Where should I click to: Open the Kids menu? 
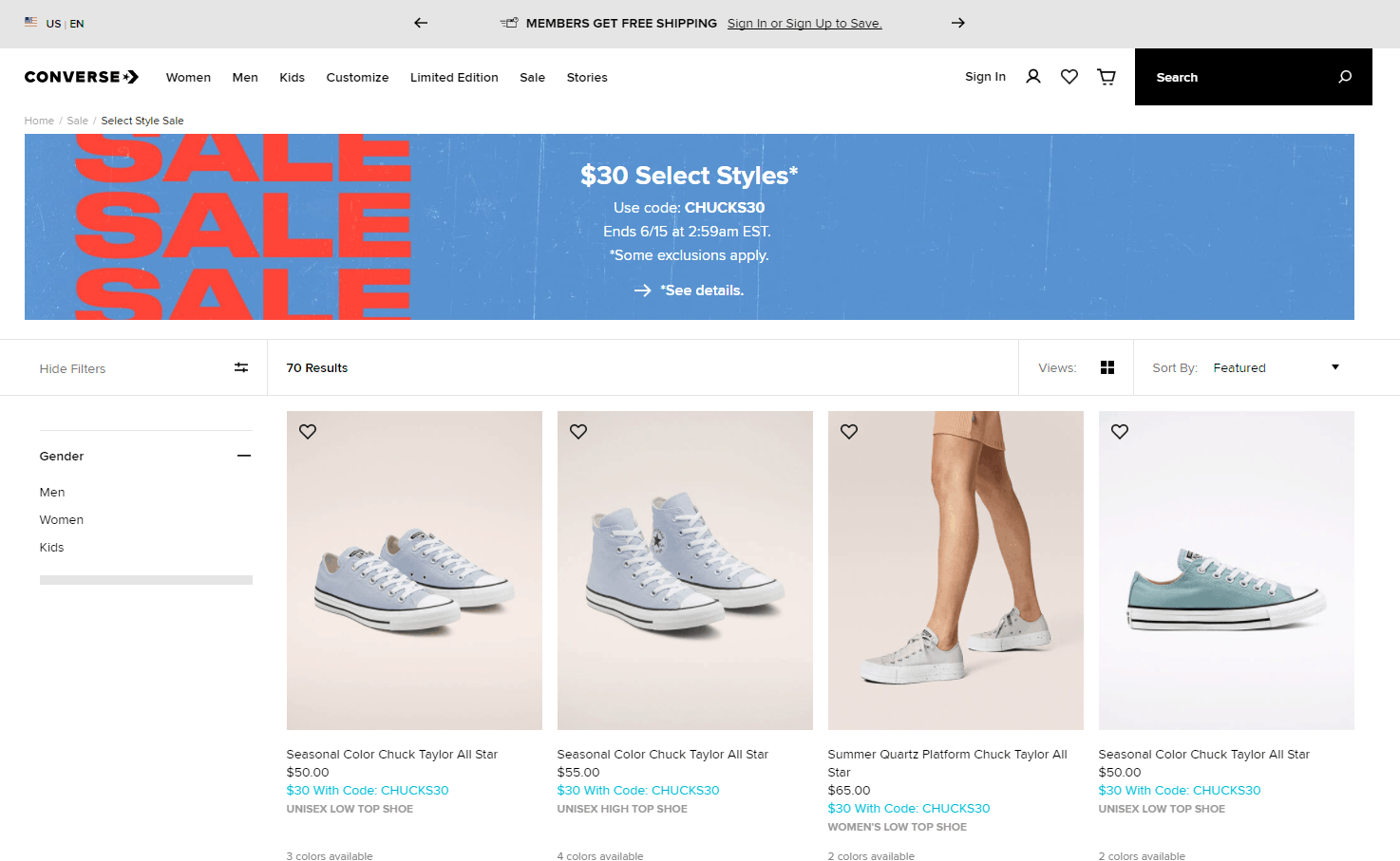click(x=293, y=78)
